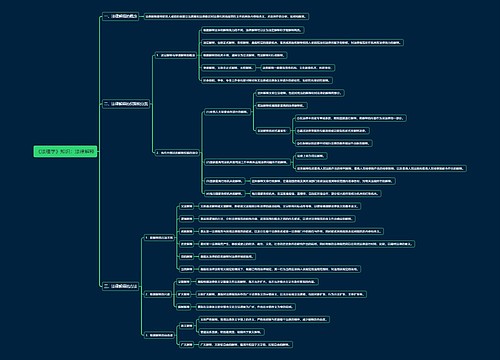This screenshot has height=360, width=500.
Task: Click the 狭义解释 node
Action: pyautogui.click(x=187, y=326)
